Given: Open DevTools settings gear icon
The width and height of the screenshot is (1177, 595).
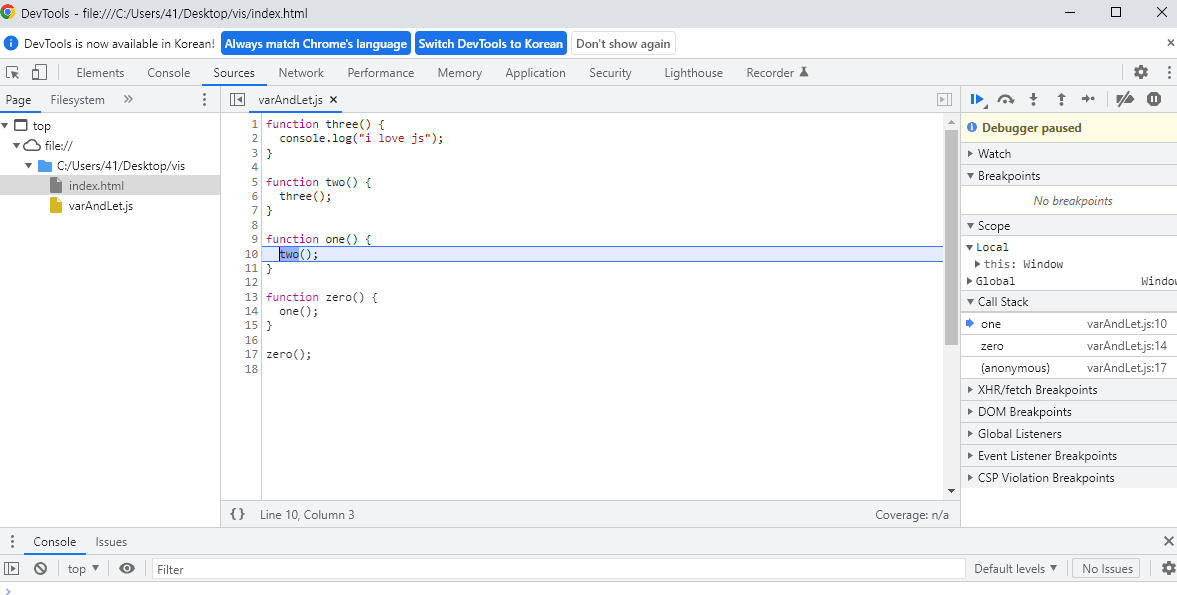Looking at the screenshot, I should [1141, 72].
